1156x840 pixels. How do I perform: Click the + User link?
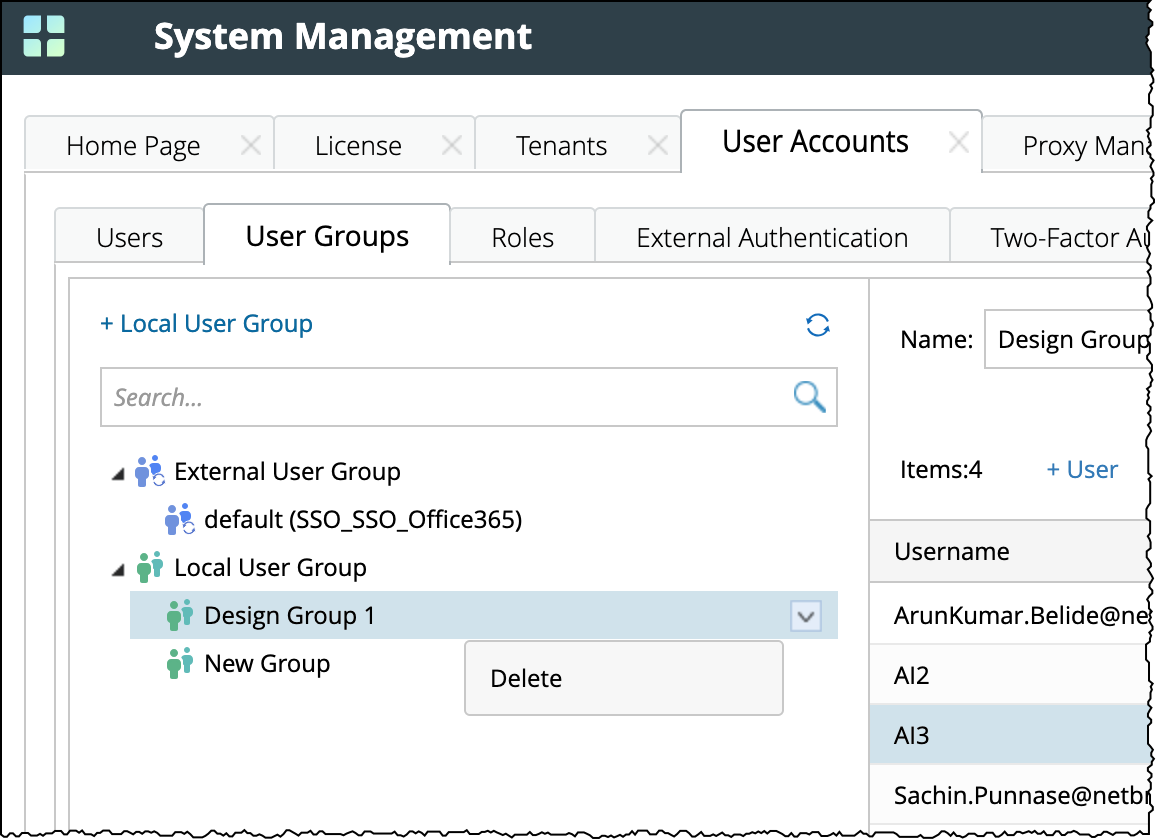(x=1082, y=470)
